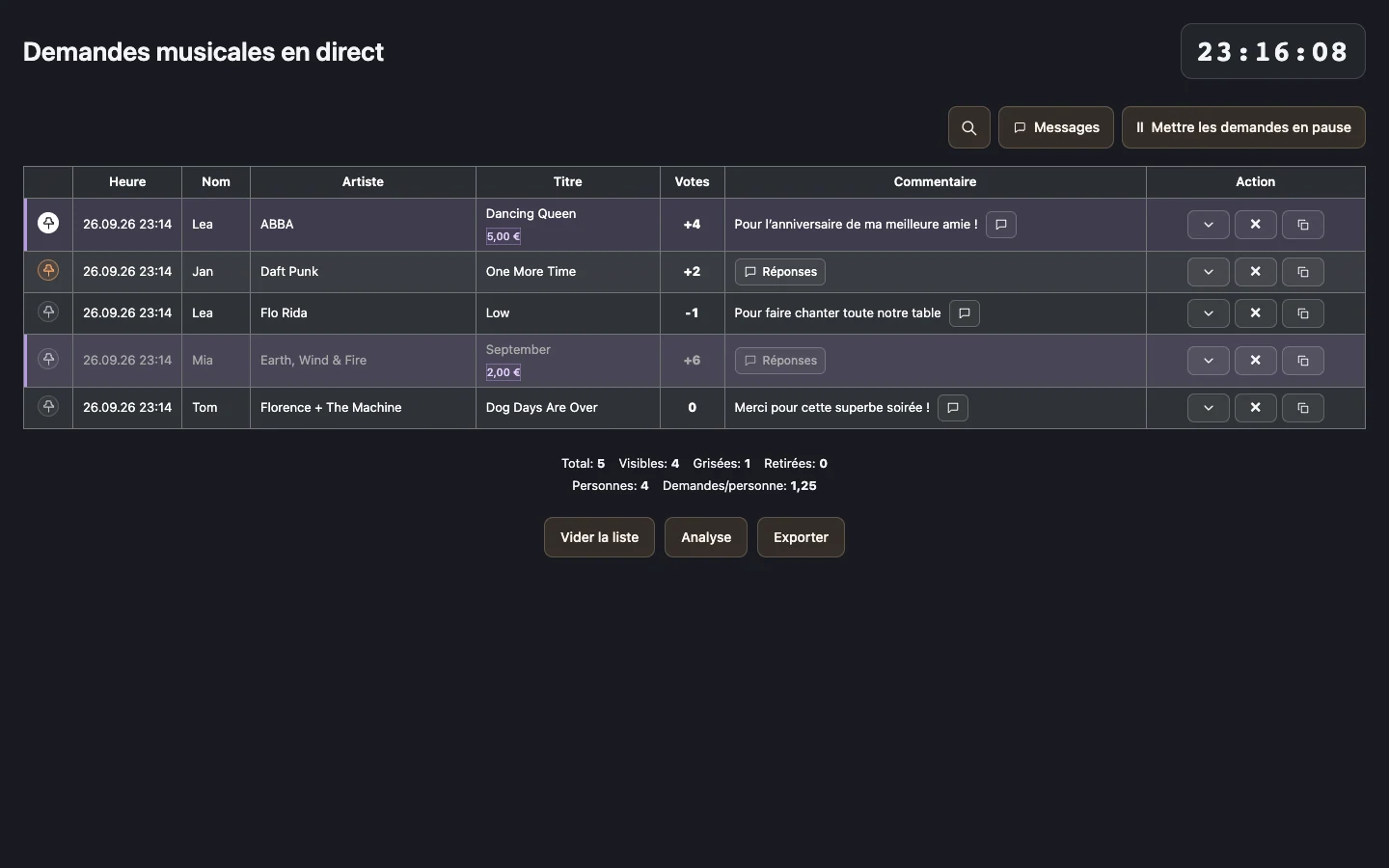Open the Messages panel
Image resolution: width=1389 pixels, height=868 pixels.
(x=1056, y=127)
